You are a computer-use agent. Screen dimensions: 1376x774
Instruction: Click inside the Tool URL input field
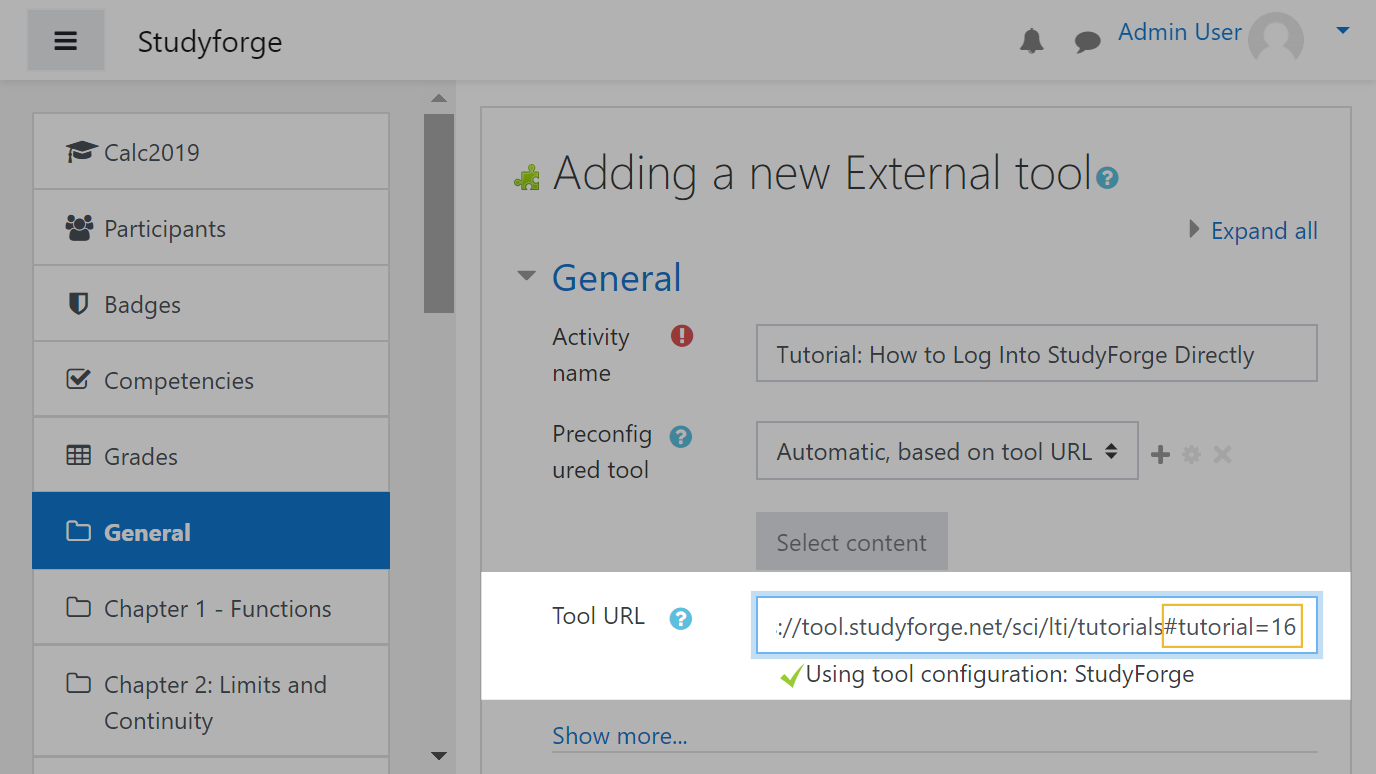(1037, 625)
